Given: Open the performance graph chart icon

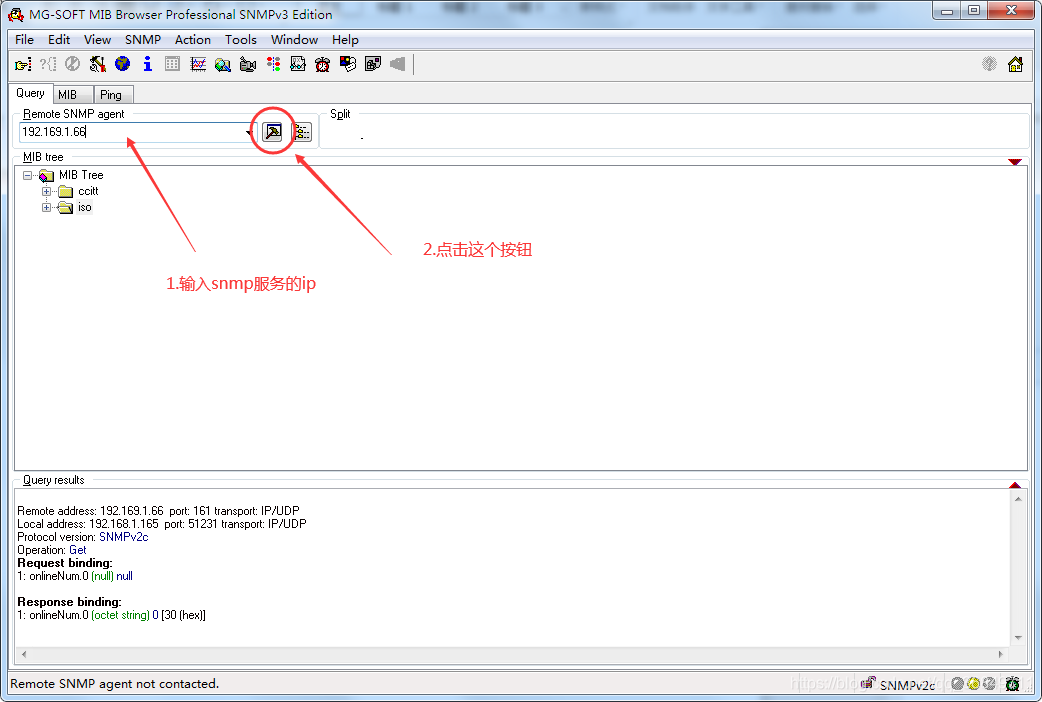Looking at the screenshot, I should [x=198, y=64].
